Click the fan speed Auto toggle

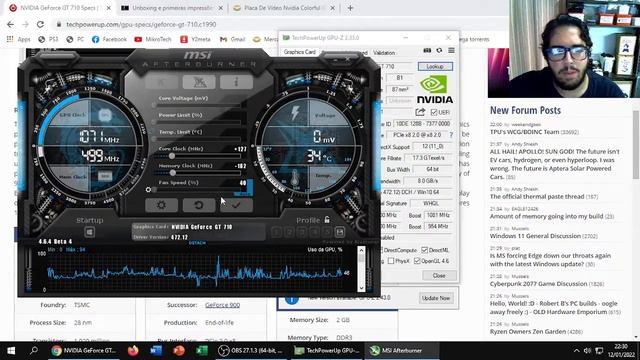(243, 194)
